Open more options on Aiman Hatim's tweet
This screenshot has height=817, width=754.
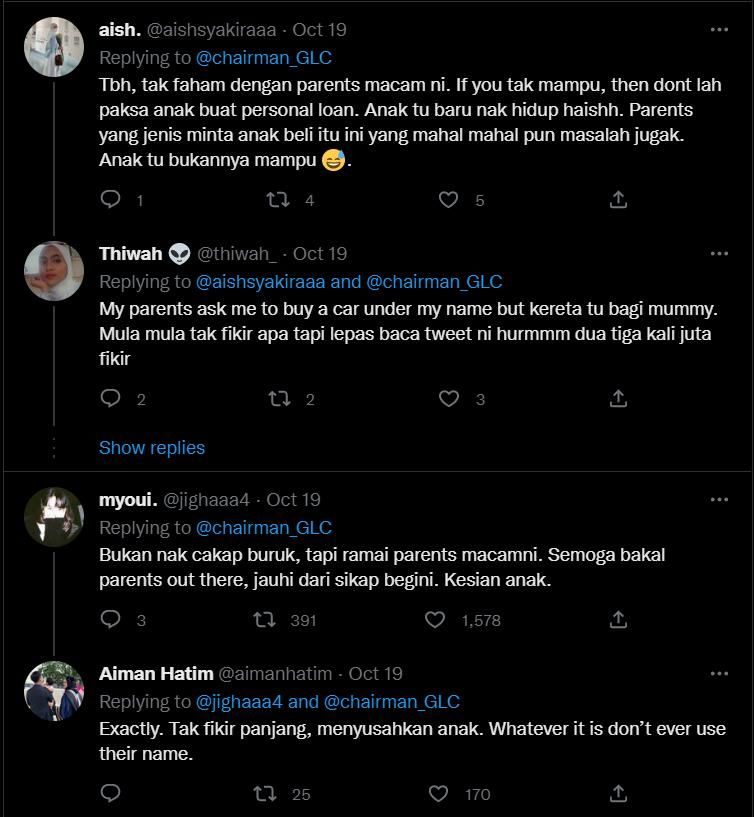[719, 674]
